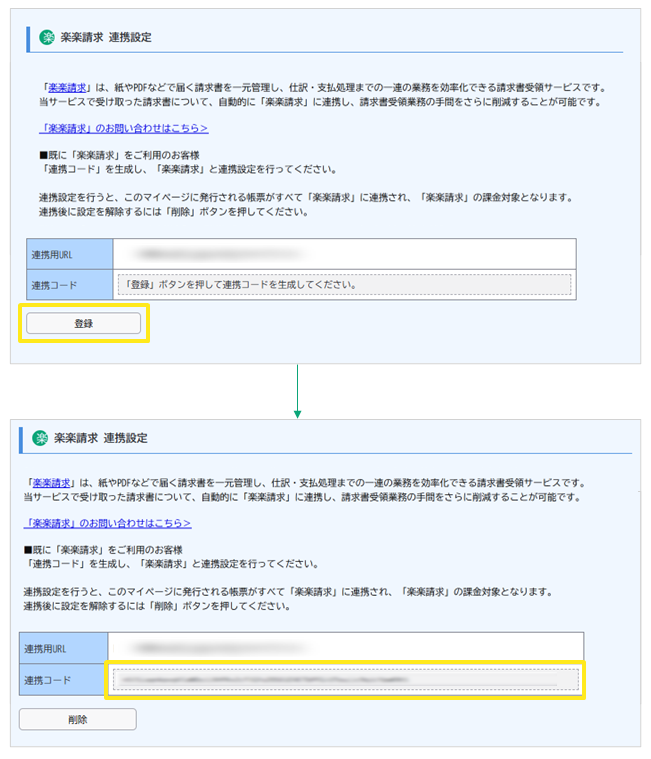
Task: Open upper 「楽楽請求」のお問い合わせはこちら link
Action: (123, 128)
